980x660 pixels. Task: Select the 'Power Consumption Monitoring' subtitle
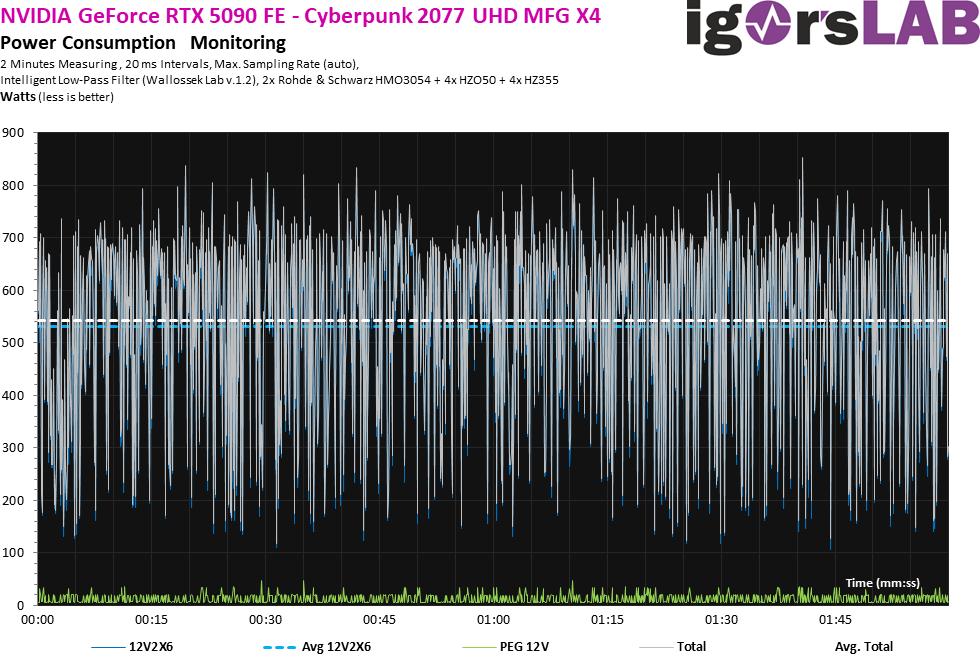[x=143, y=42]
